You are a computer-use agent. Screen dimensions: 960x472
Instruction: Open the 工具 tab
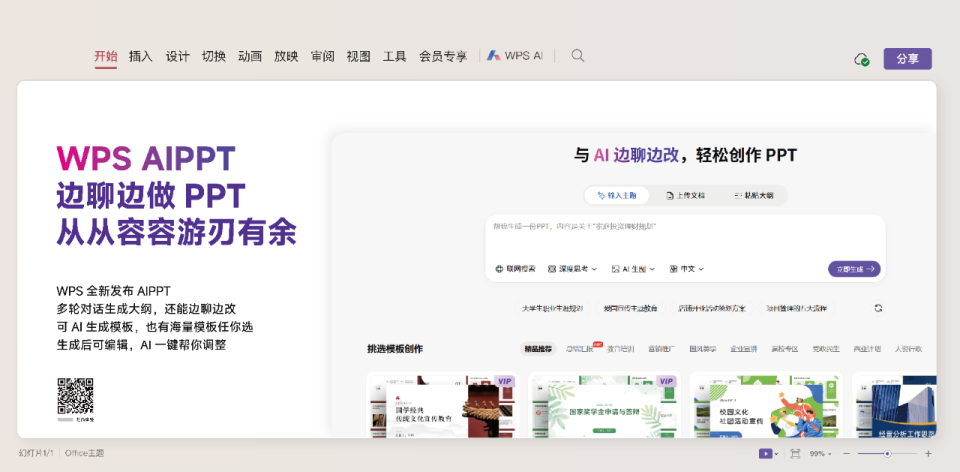(395, 56)
